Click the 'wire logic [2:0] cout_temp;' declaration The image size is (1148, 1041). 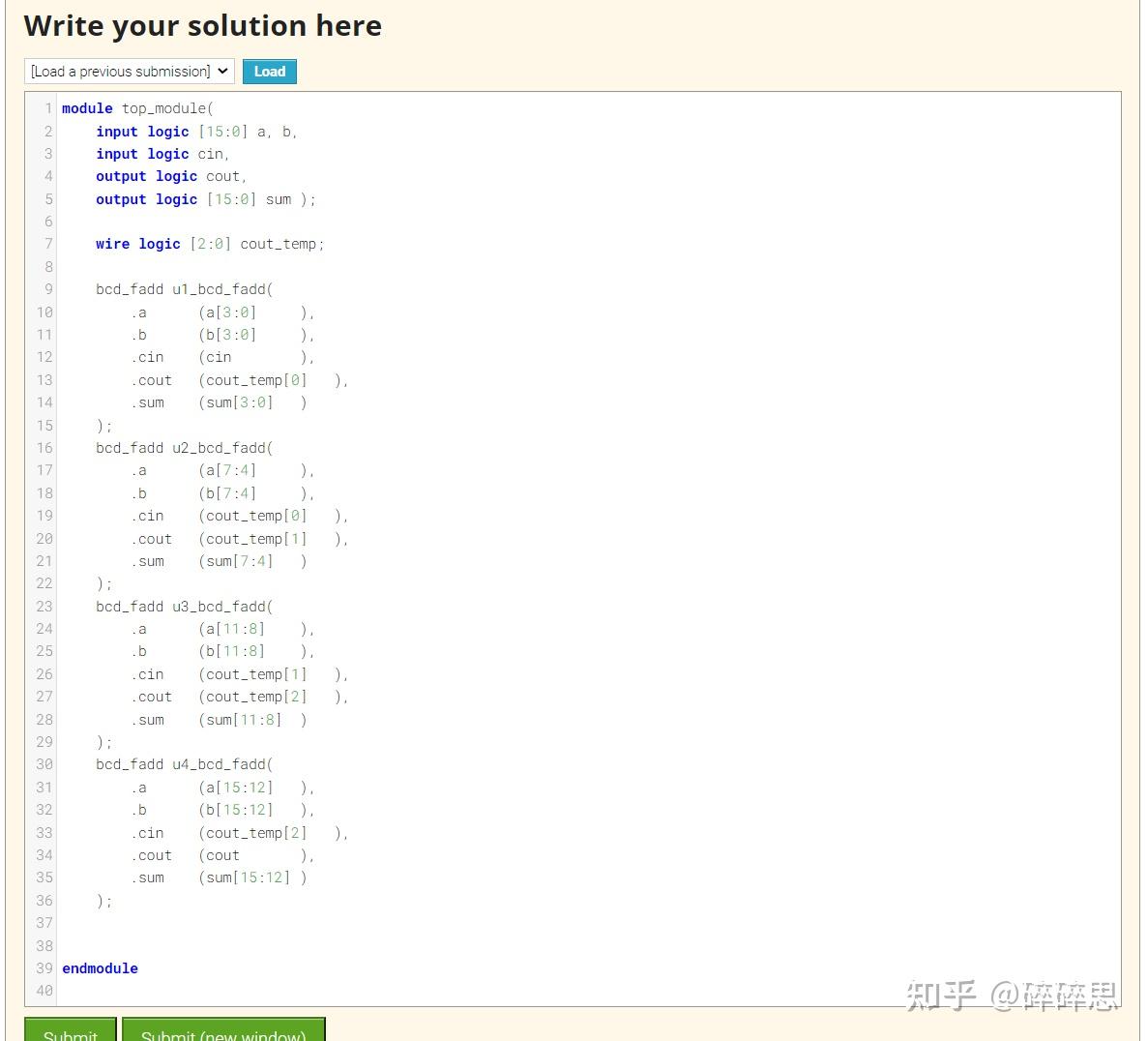click(x=209, y=244)
